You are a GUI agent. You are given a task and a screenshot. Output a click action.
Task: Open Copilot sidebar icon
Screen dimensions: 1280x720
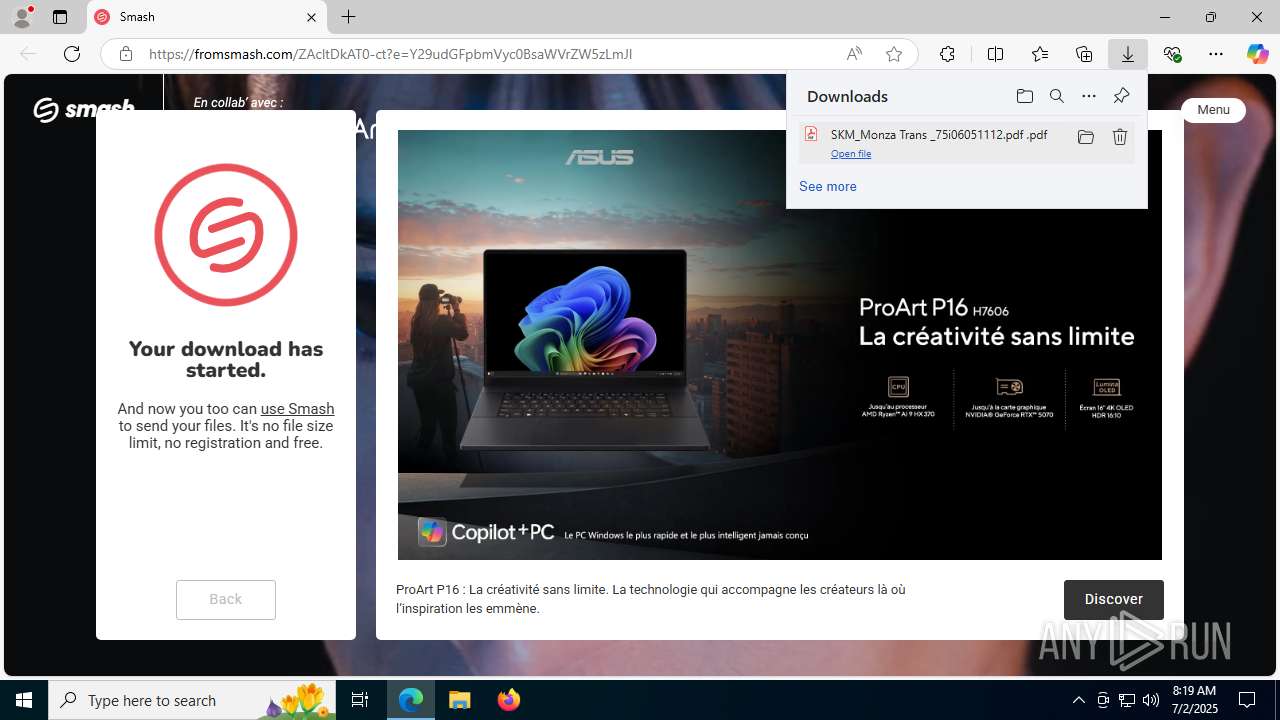click(x=1257, y=54)
